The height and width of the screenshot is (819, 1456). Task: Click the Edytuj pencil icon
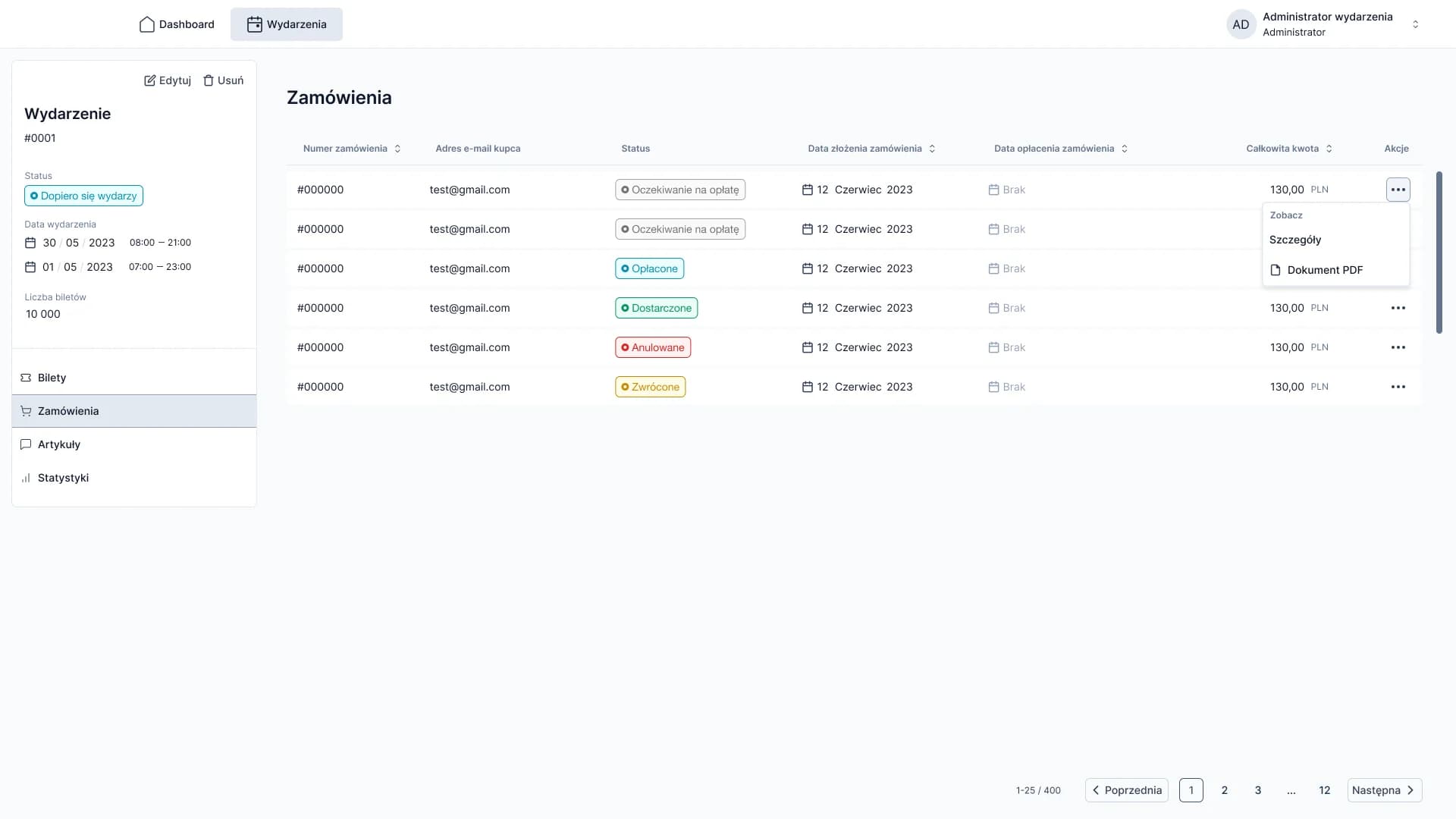click(150, 80)
